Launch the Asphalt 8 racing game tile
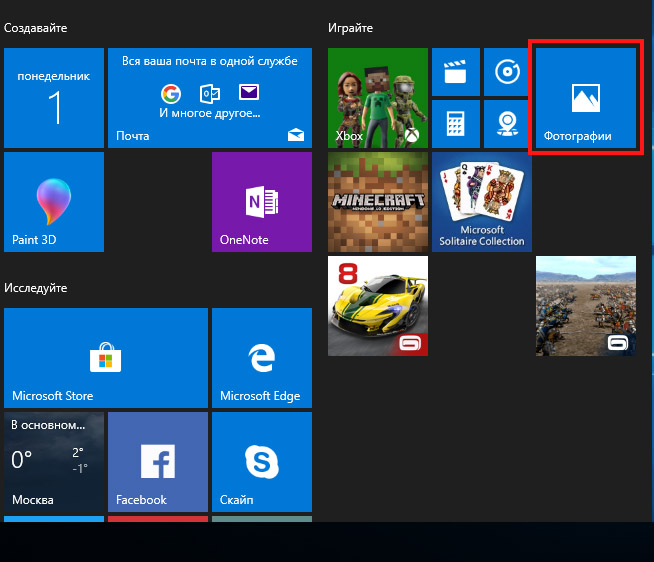 (378, 306)
